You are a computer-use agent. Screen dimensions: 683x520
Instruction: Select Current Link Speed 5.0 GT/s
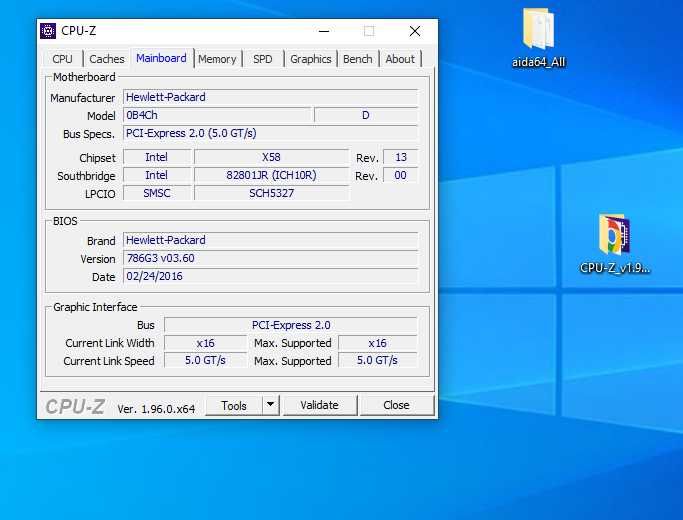[x=205, y=361]
